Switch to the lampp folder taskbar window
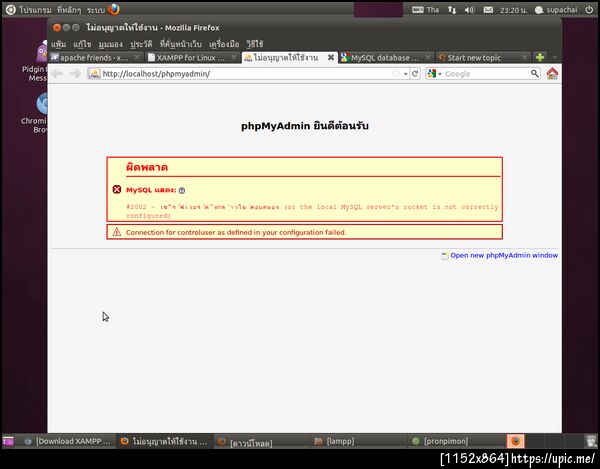 click(358, 441)
